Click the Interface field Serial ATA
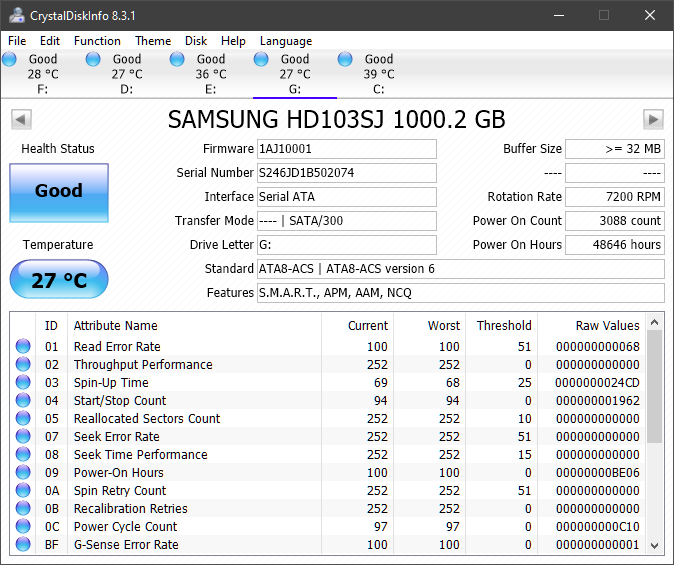 (347, 197)
